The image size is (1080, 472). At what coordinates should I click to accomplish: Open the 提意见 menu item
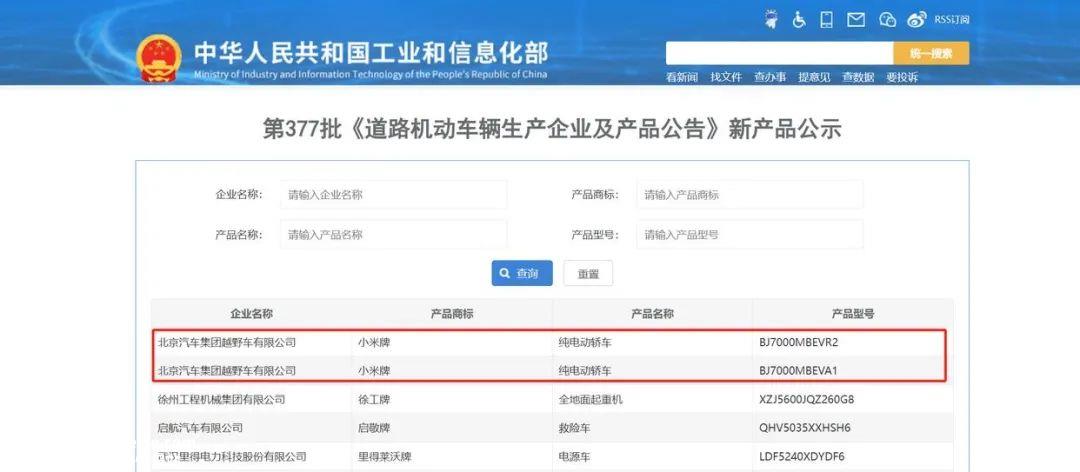coord(814,77)
